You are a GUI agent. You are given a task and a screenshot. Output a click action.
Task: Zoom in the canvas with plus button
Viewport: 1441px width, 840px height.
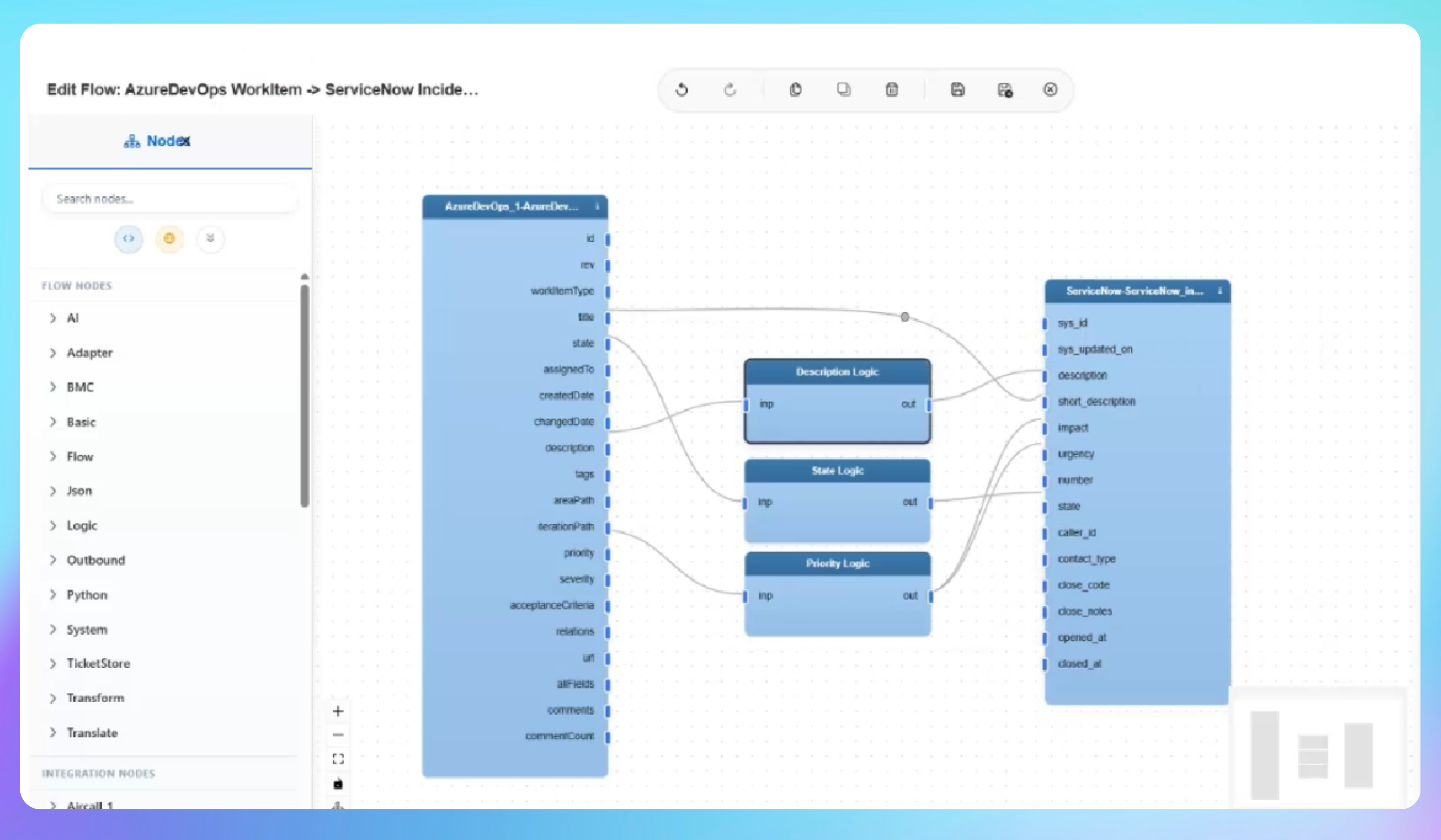(x=338, y=711)
